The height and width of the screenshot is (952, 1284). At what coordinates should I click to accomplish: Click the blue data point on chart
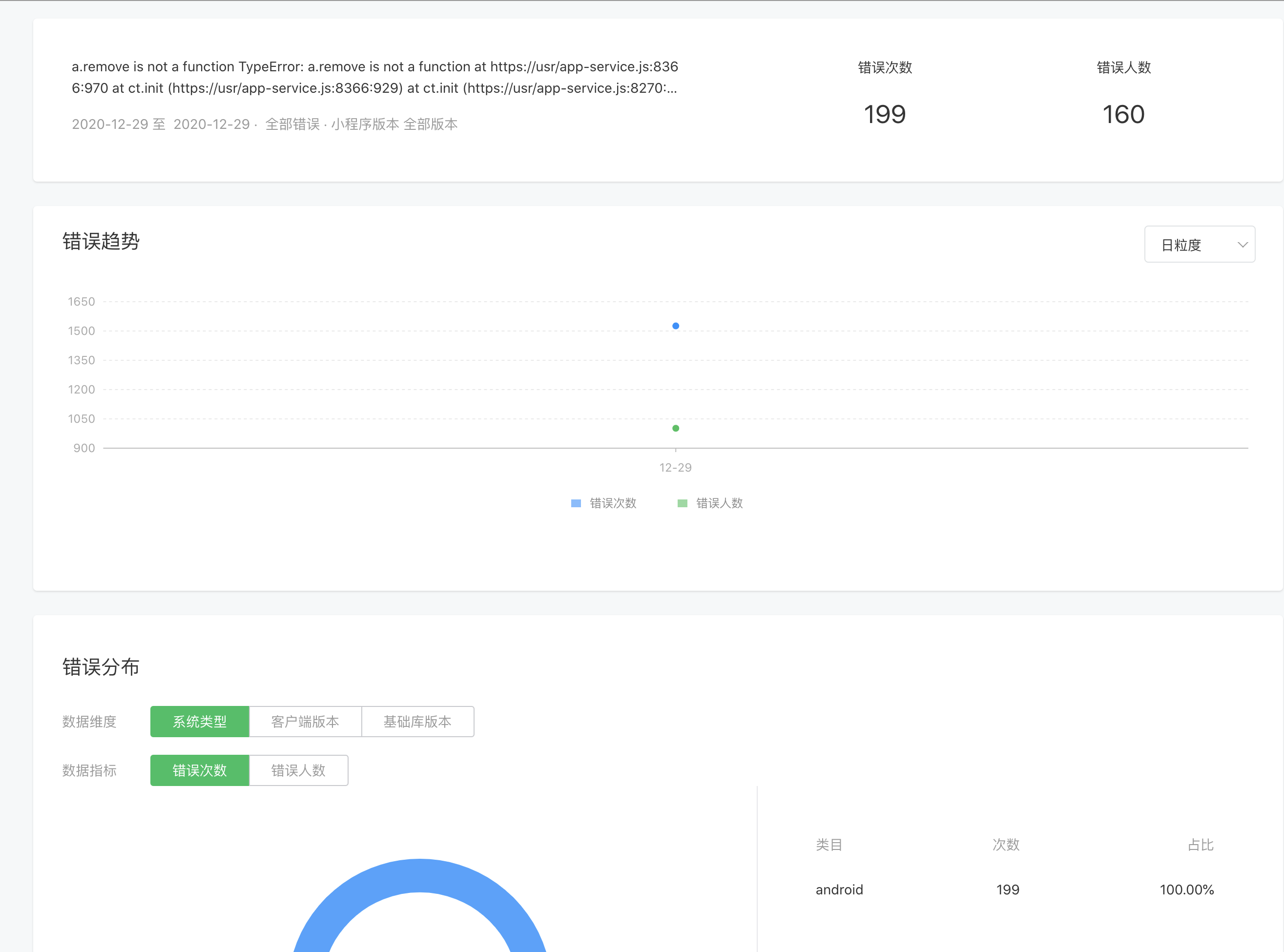coord(675,326)
